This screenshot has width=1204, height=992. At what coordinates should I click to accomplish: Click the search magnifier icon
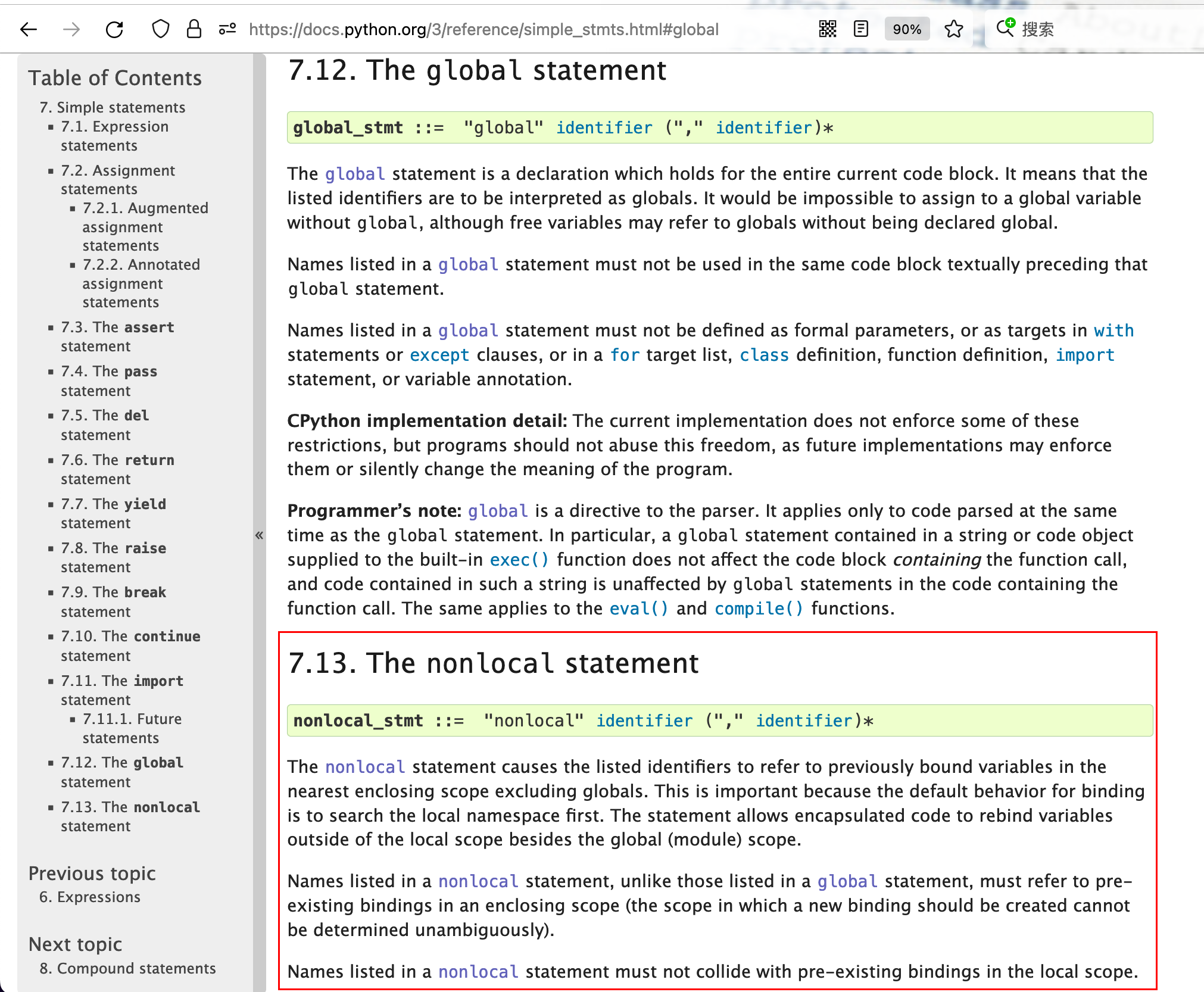[x=1006, y=28]
